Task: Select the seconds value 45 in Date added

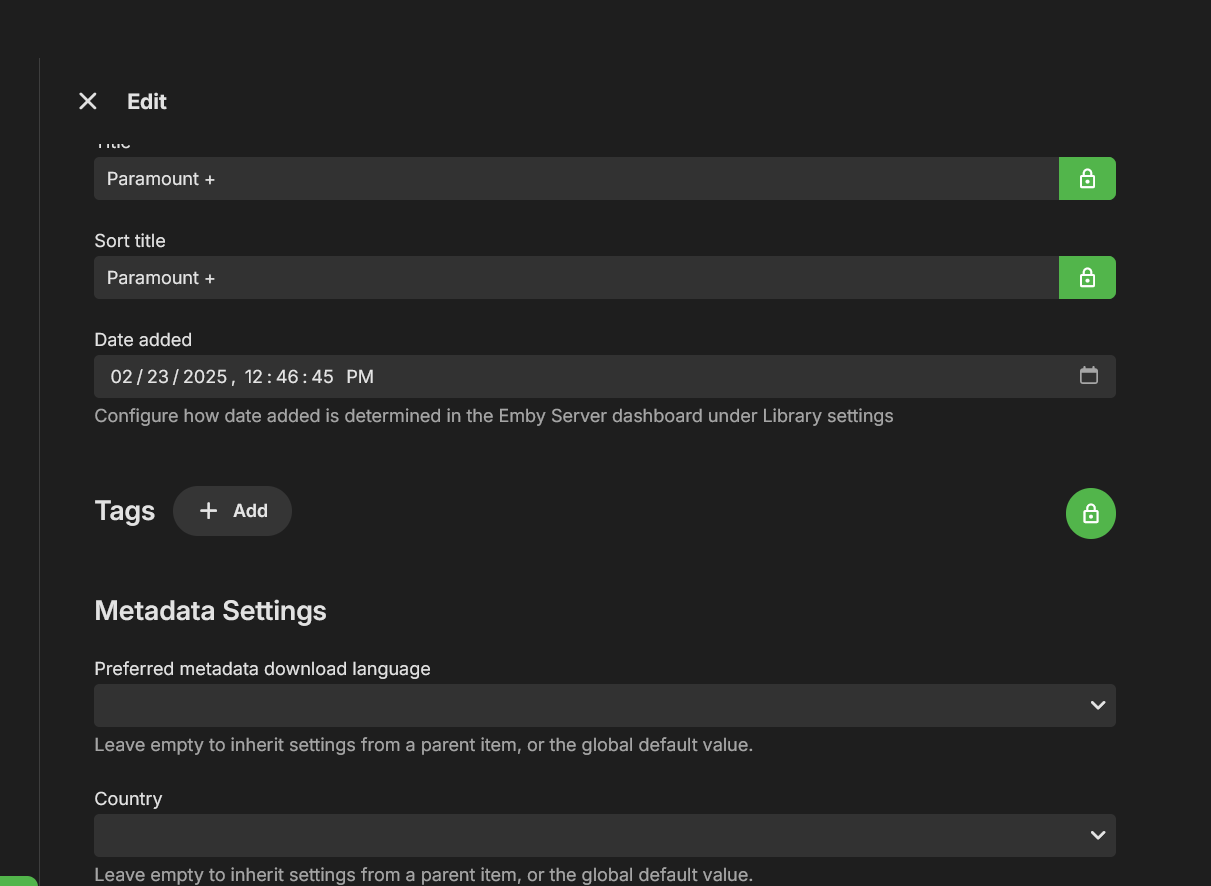Action: click(322, 377)
